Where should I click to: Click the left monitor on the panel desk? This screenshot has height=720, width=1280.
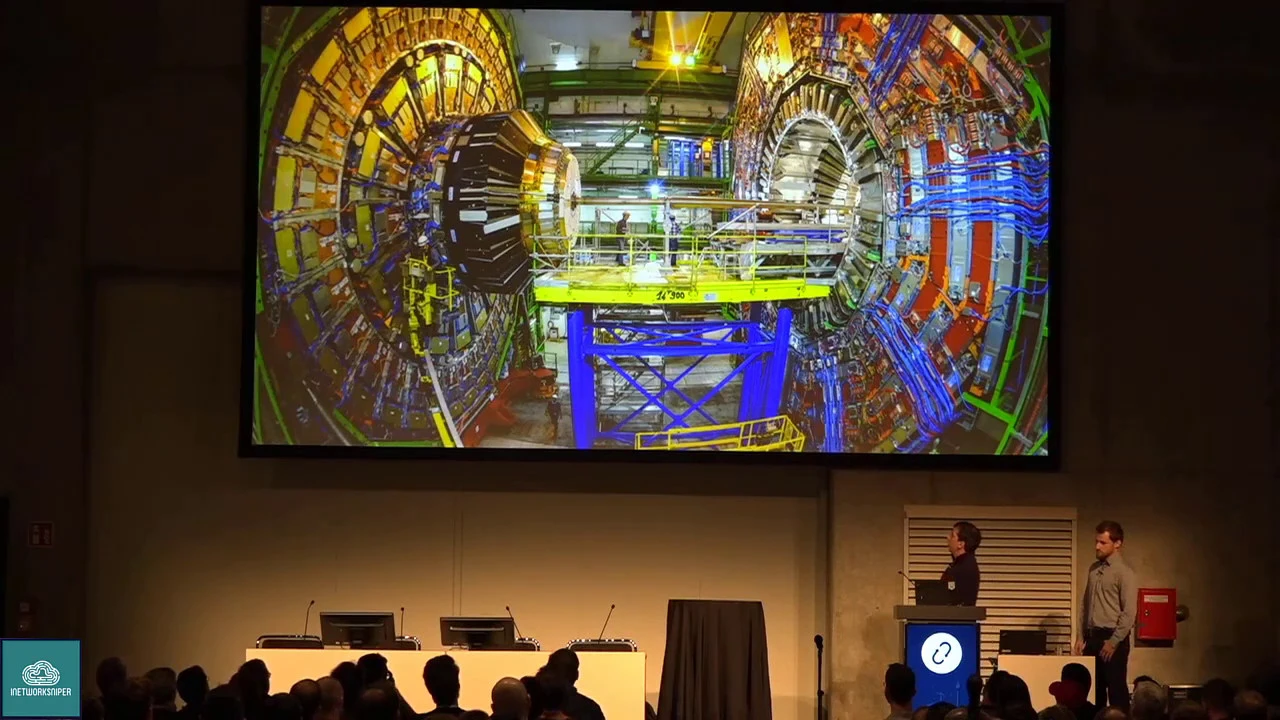pyautogui.click(x=357, y=630)
